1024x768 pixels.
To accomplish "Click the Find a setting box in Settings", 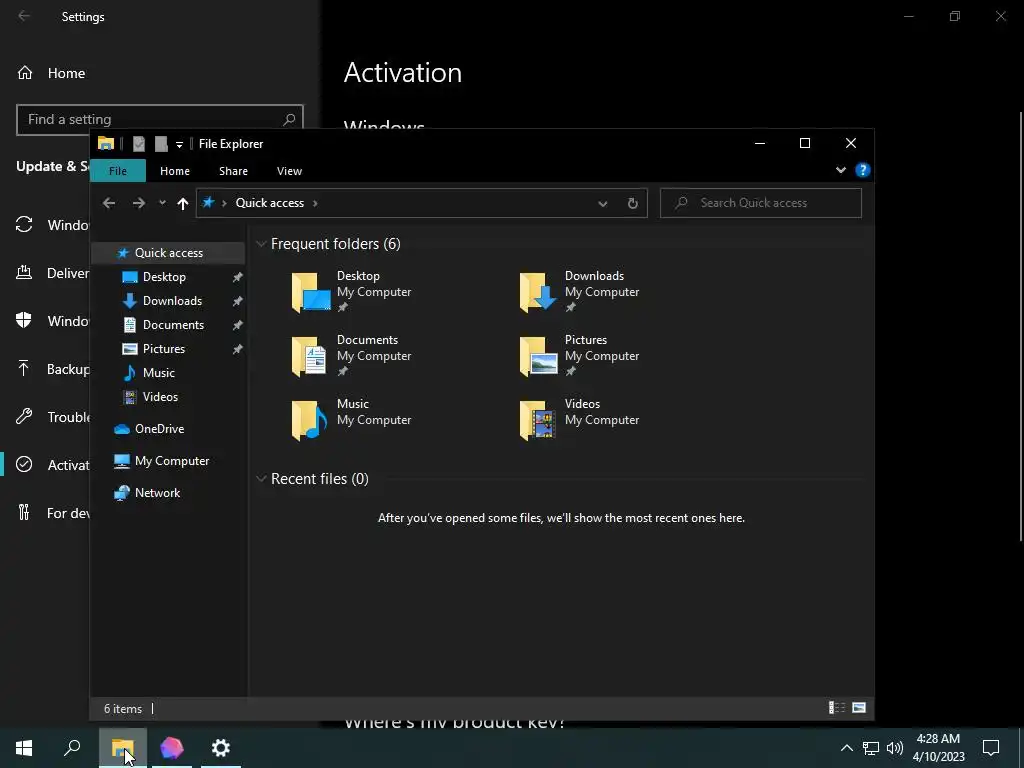I will click(x=159, y=120).
